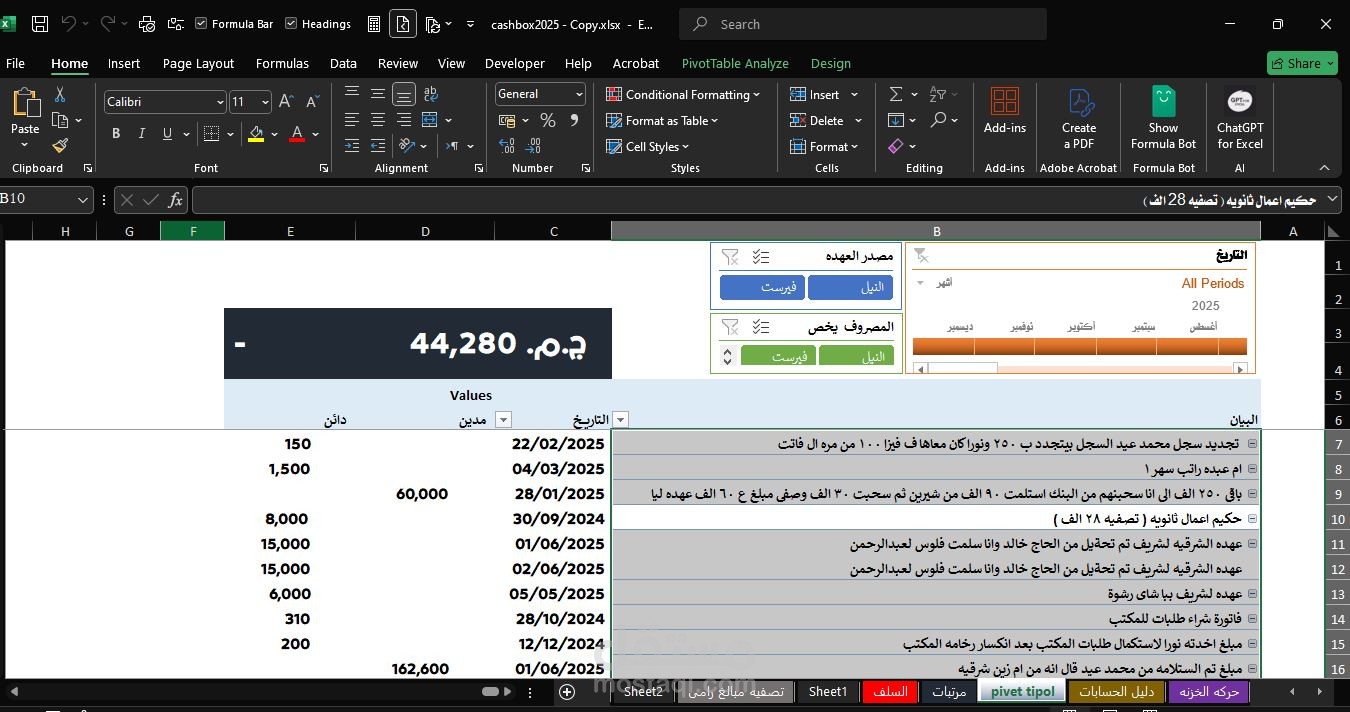1350x712 pixels.
Task: Click the AutoSum sigma icon
Action: [896, 94]
